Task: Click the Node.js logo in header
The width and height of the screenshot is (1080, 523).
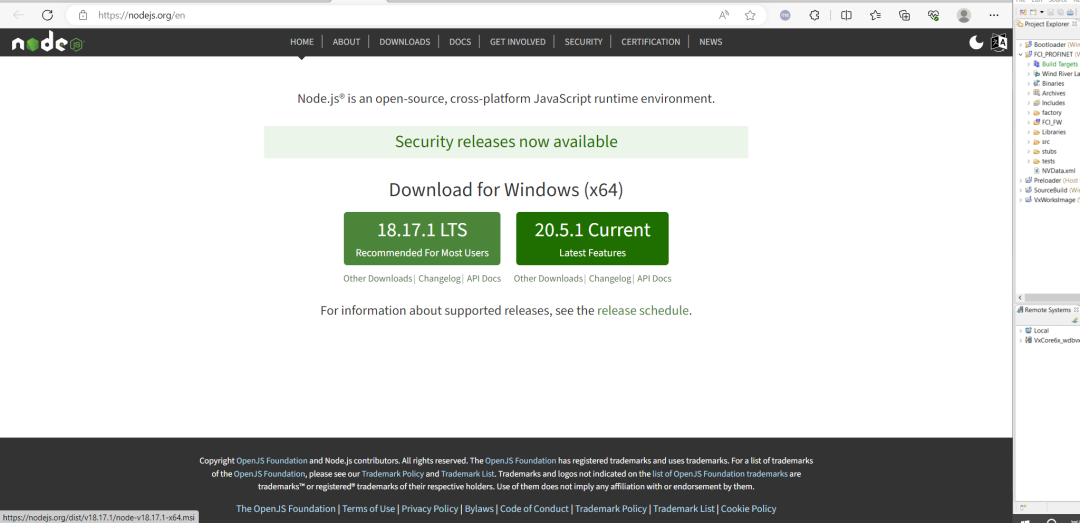Action: 48,43
